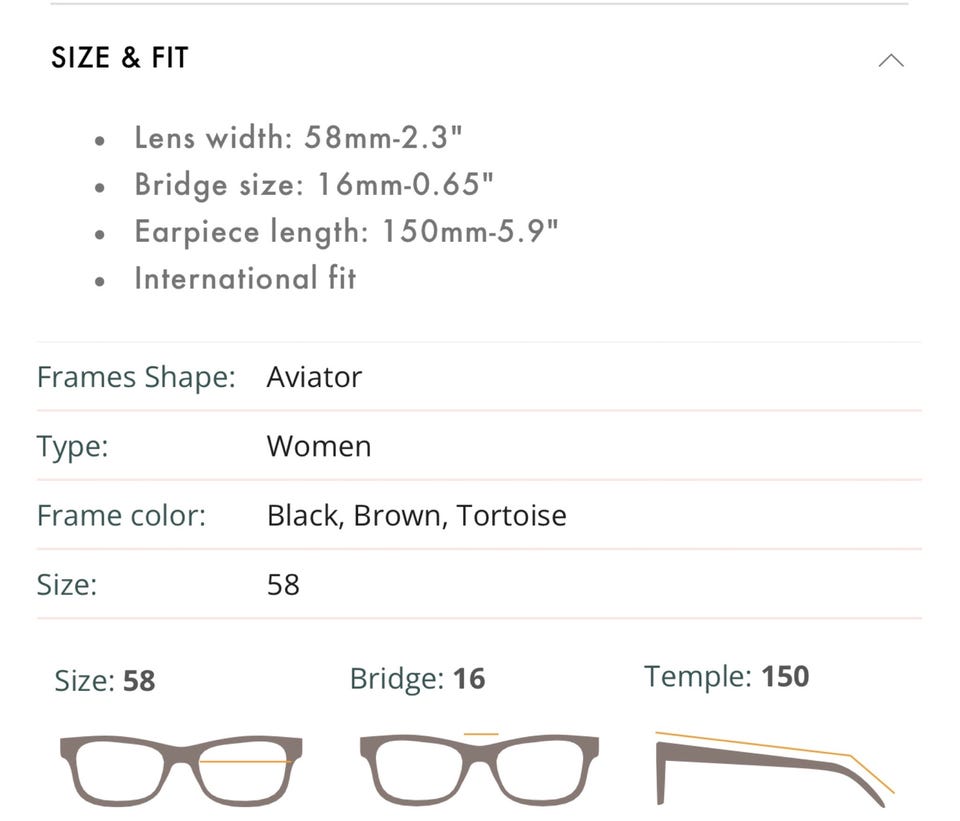Collapse the Size & Fit section chevron
This screenshot has height=821, width=960.
890,60
